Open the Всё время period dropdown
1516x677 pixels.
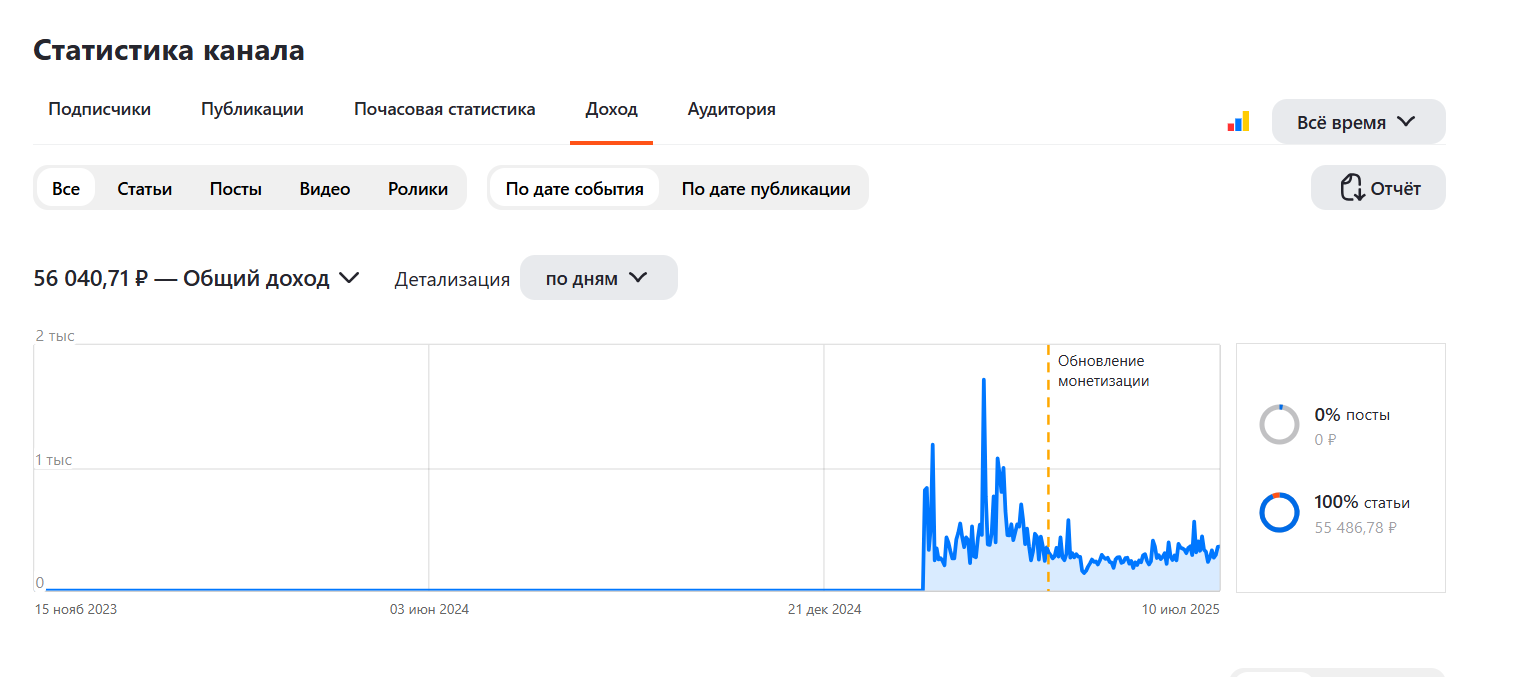pyautogui.click(x=1358, y=122)
